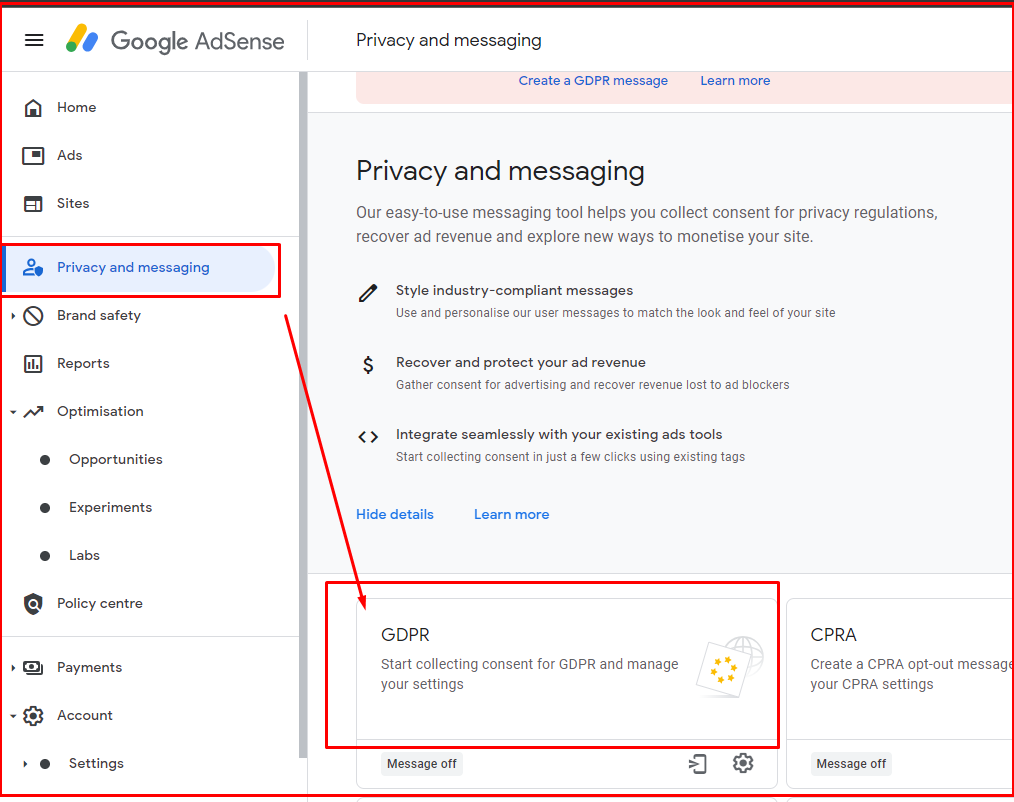Click the Google AdSense logo
The image size is (1014, 802).
point(175,40)
